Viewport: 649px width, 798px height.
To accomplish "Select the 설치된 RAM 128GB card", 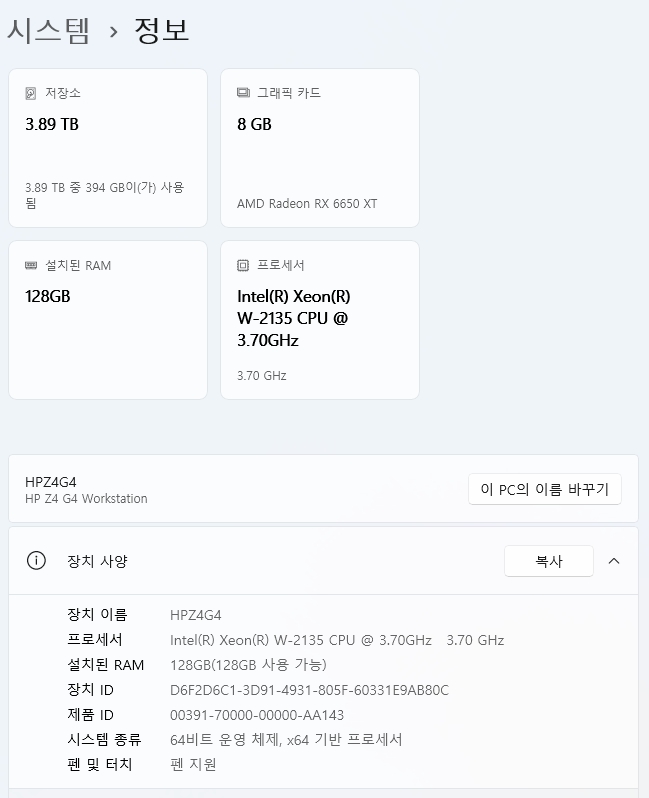I will (108, 320).
